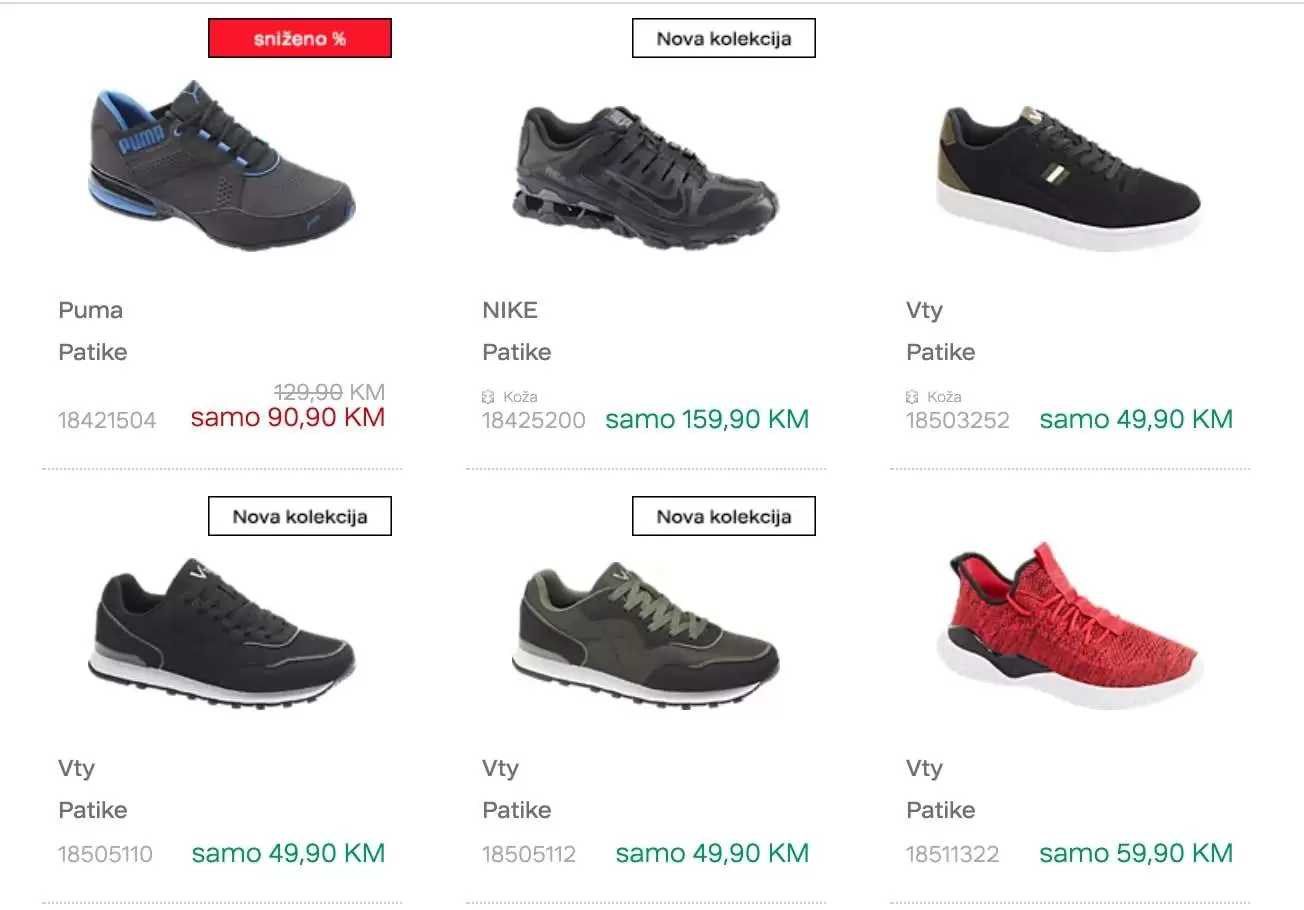Click the crossed-out 129,90 KM old price
The image size is (1304, 910).
pos(329,392)
